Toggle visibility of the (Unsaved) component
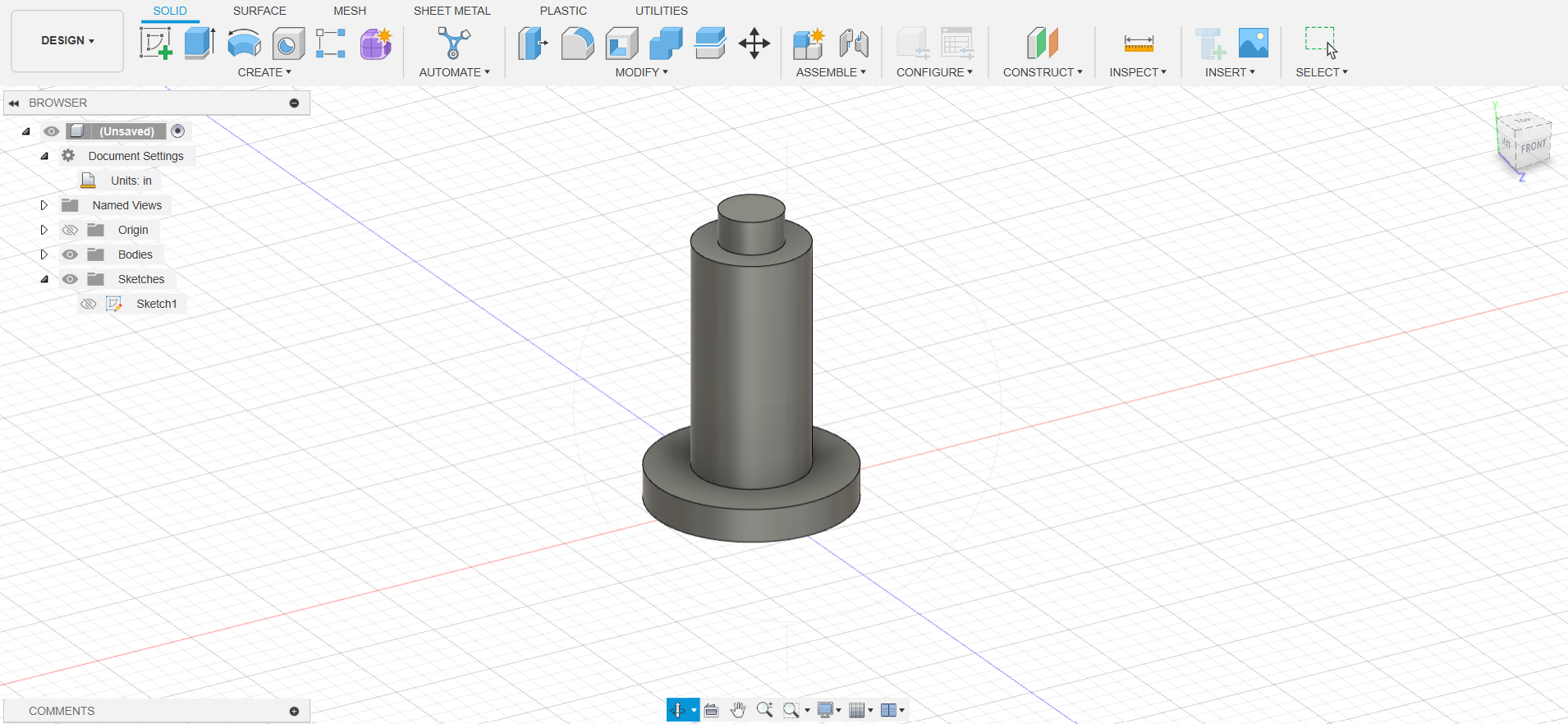 52,131
